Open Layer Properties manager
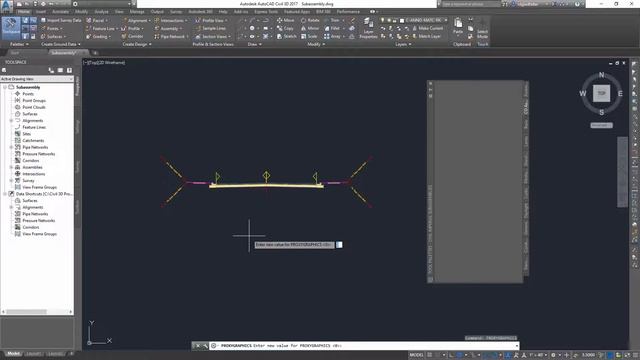This screenshot has width=640, height=360. coord(368,28)
